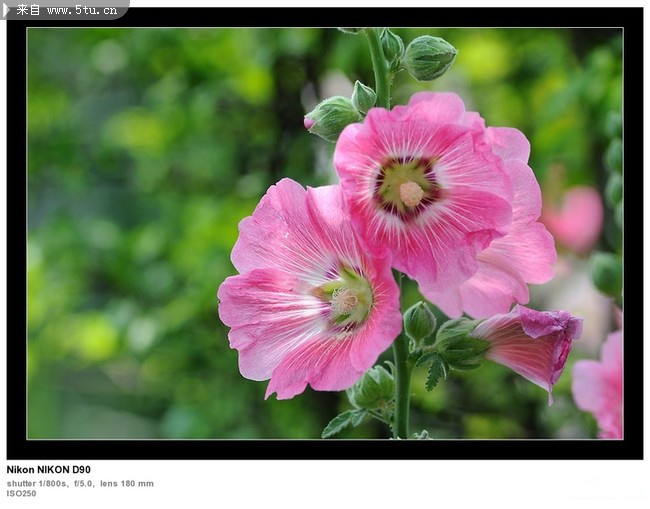
Task: Select the ISO250 text
Action: click(x=21, y=493)
